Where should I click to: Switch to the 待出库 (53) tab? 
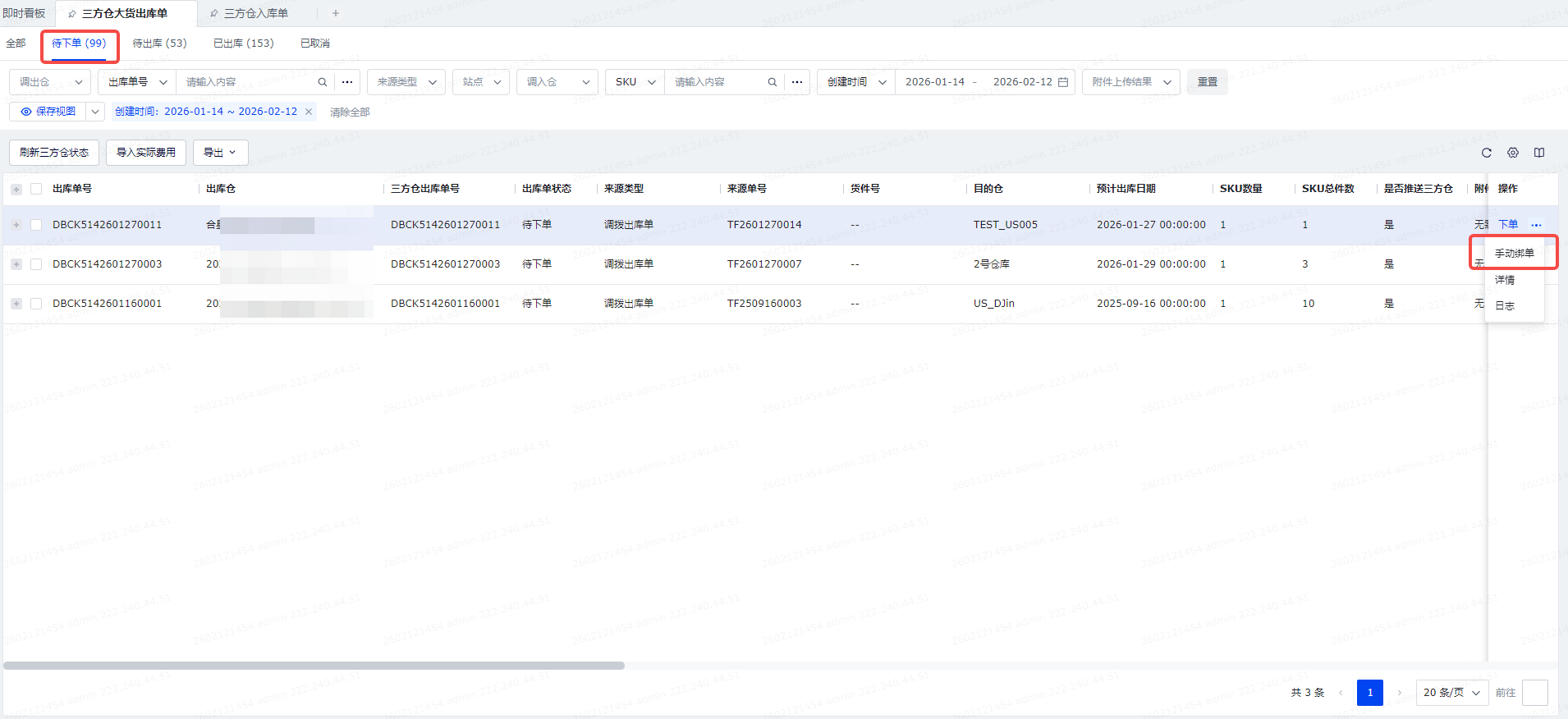pos(159,44)
